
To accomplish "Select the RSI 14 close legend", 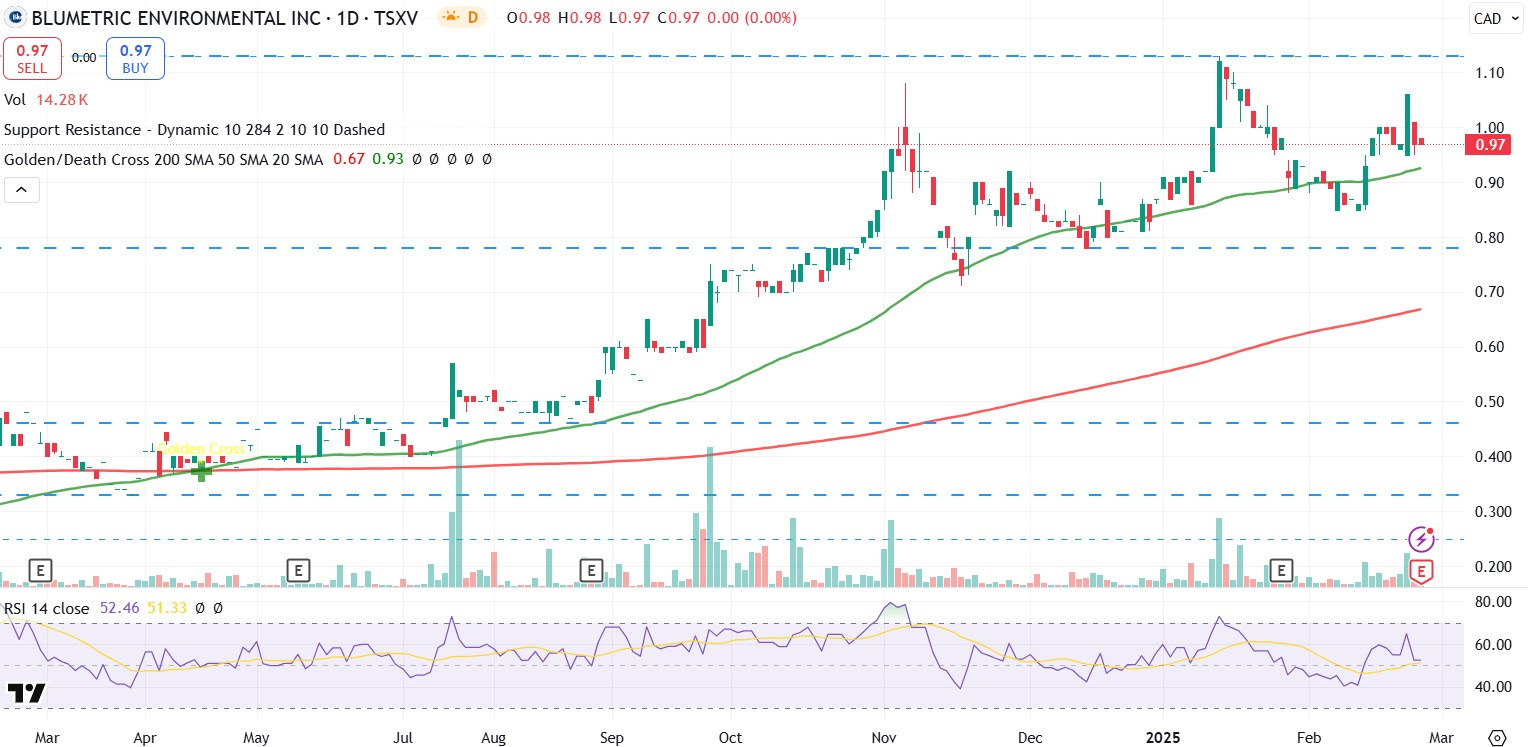I will [x=47, y=608].
